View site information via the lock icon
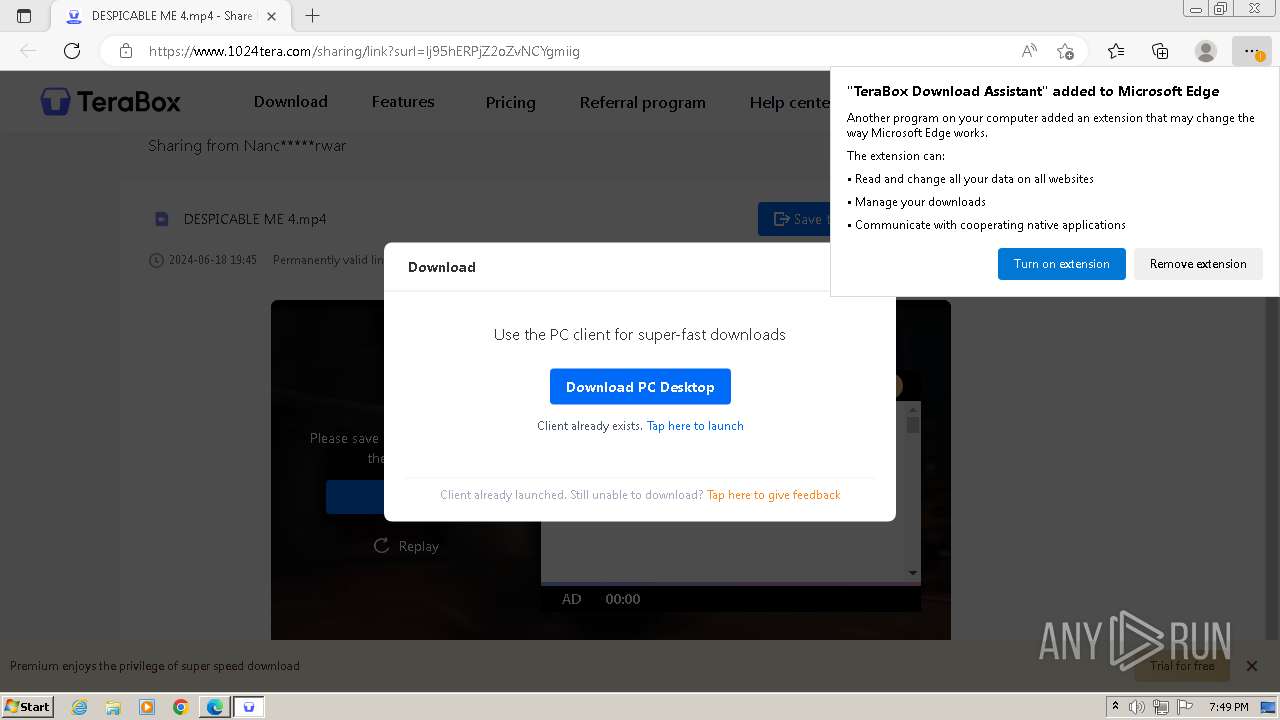The image size is (1280, 720). (126, 51)
